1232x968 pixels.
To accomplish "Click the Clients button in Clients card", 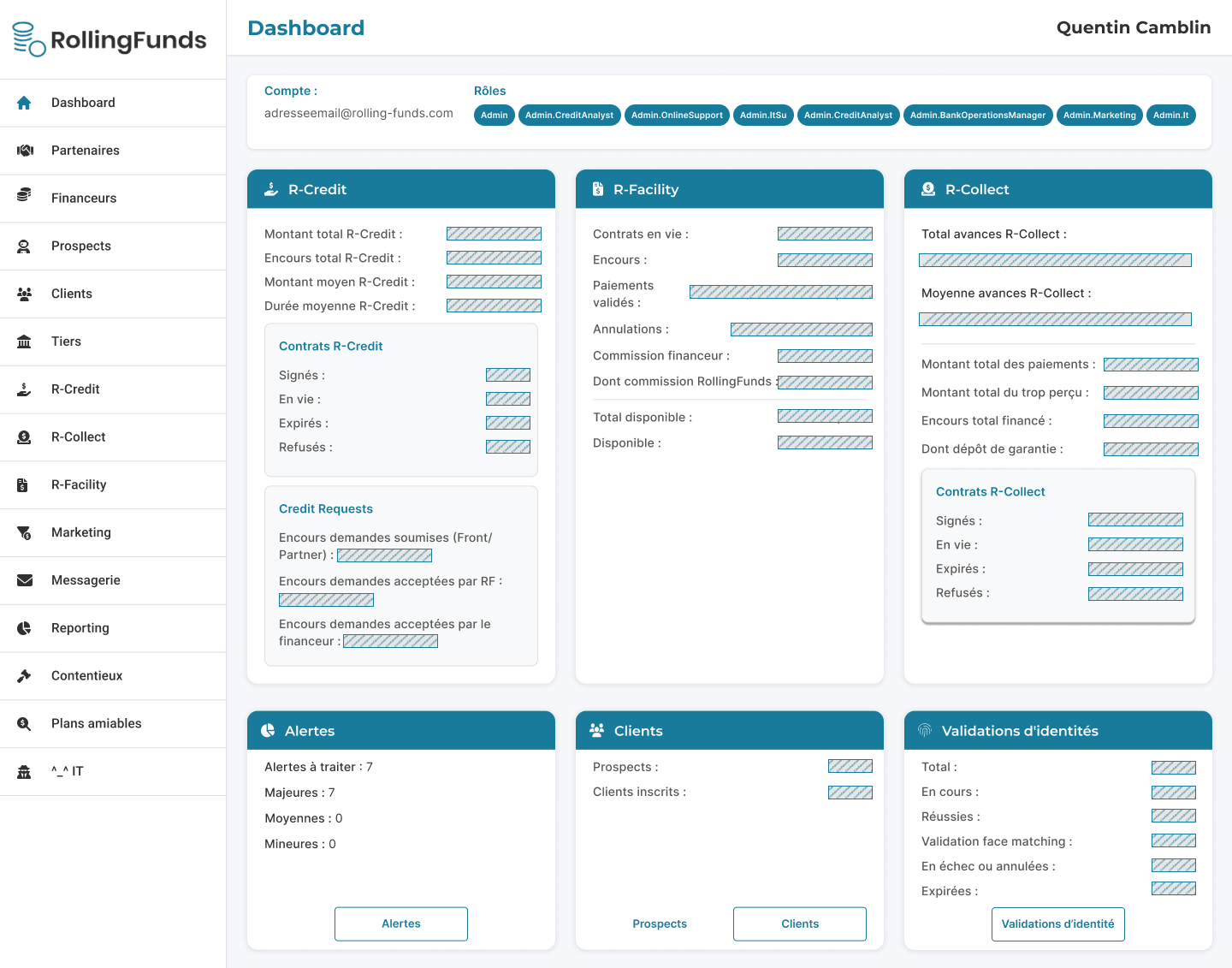I will 800,923.
